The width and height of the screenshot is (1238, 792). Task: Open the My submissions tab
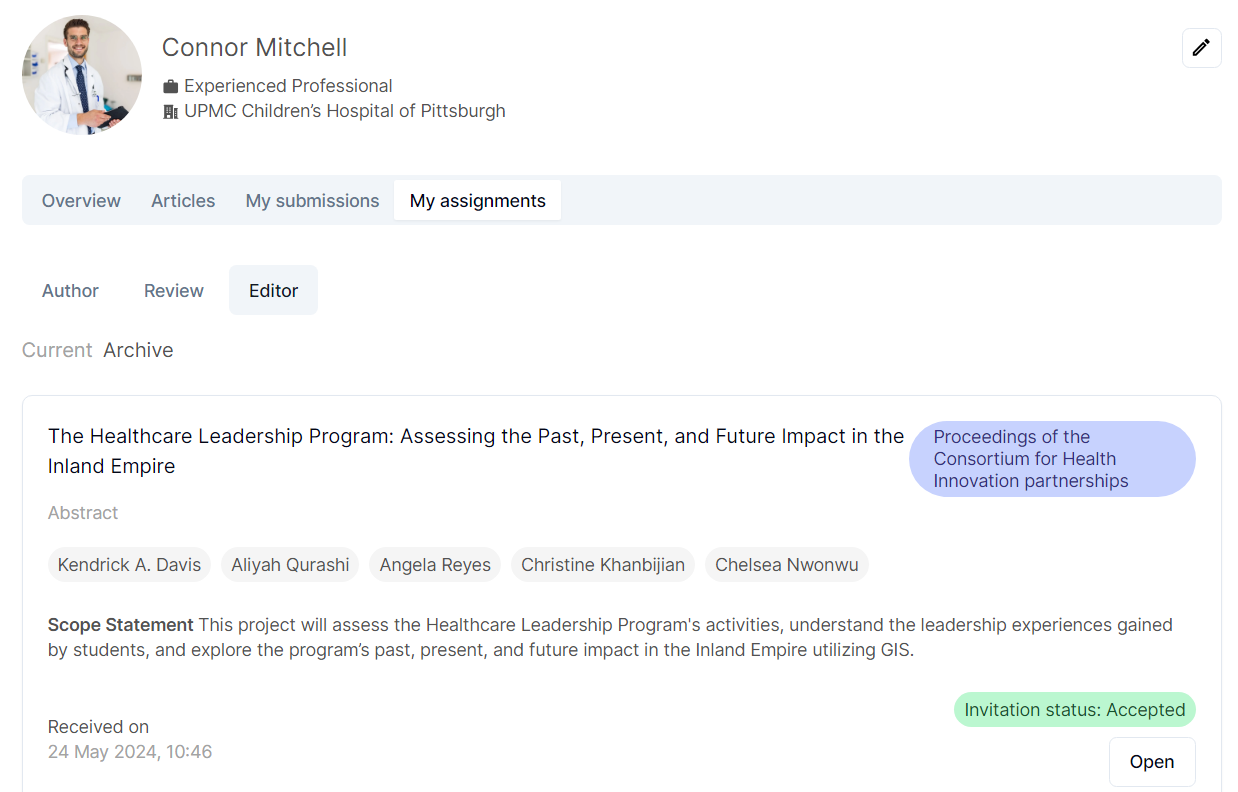(x=311, y=200)
